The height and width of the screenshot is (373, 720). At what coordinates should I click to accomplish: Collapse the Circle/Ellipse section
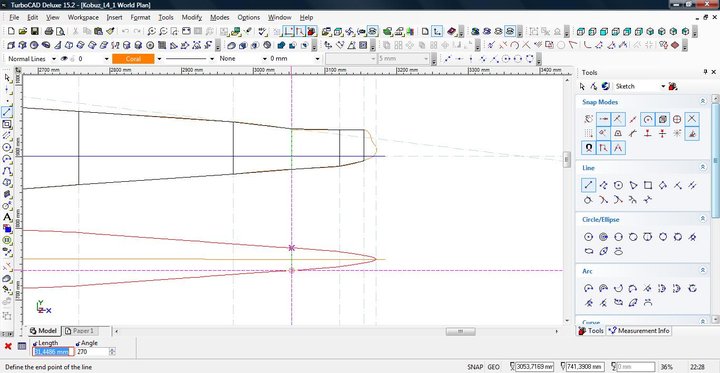pyautogui.click(x=702, y=219)
